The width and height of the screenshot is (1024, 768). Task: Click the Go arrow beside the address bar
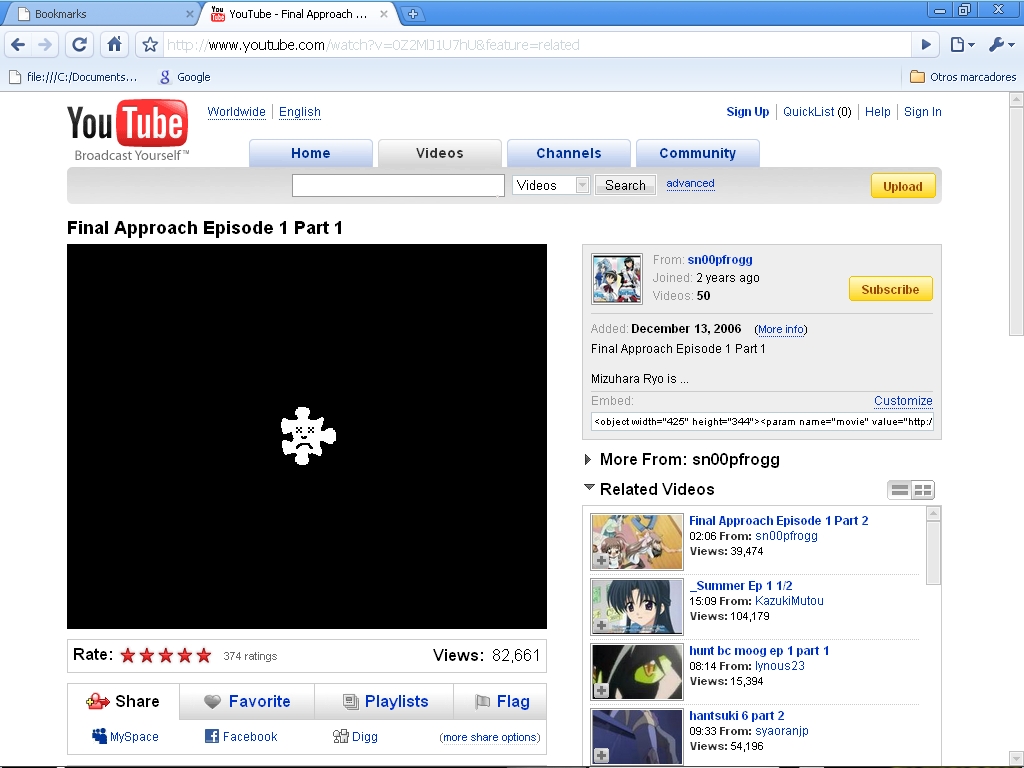coord(926,44)
